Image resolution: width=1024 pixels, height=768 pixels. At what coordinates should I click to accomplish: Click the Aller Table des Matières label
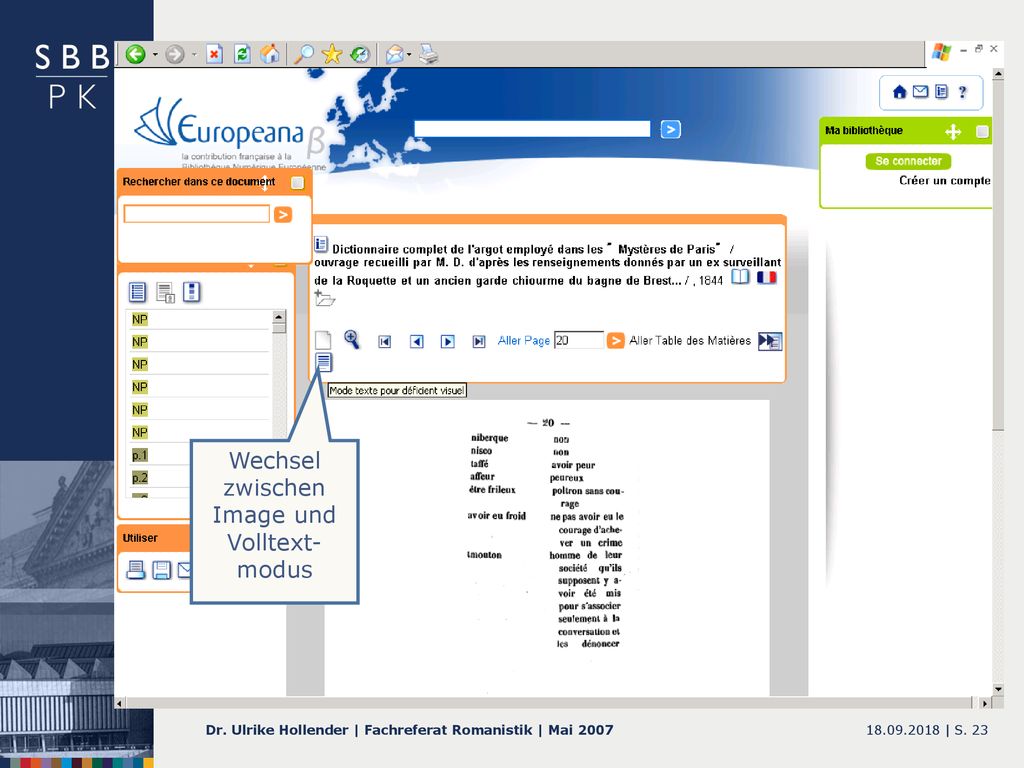pos(690,341)
